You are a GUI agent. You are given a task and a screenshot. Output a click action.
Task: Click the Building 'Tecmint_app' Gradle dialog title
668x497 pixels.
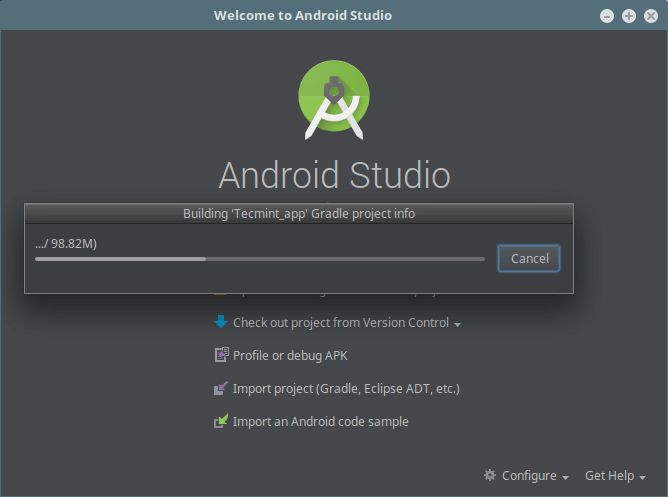tap(299, 213)
